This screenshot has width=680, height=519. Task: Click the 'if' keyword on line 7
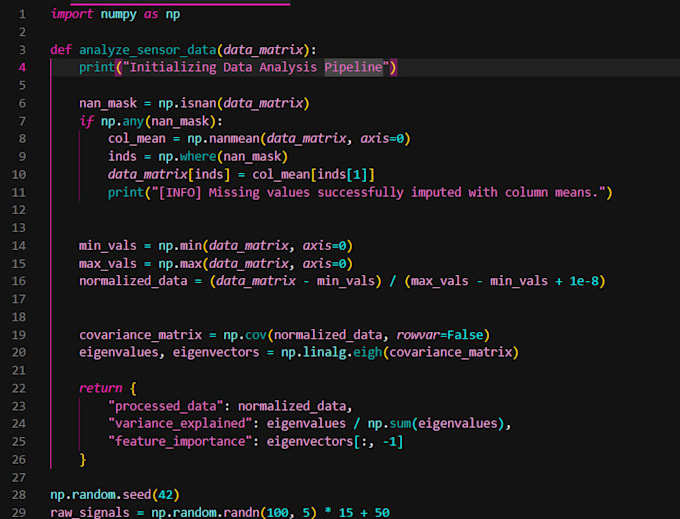86,121
